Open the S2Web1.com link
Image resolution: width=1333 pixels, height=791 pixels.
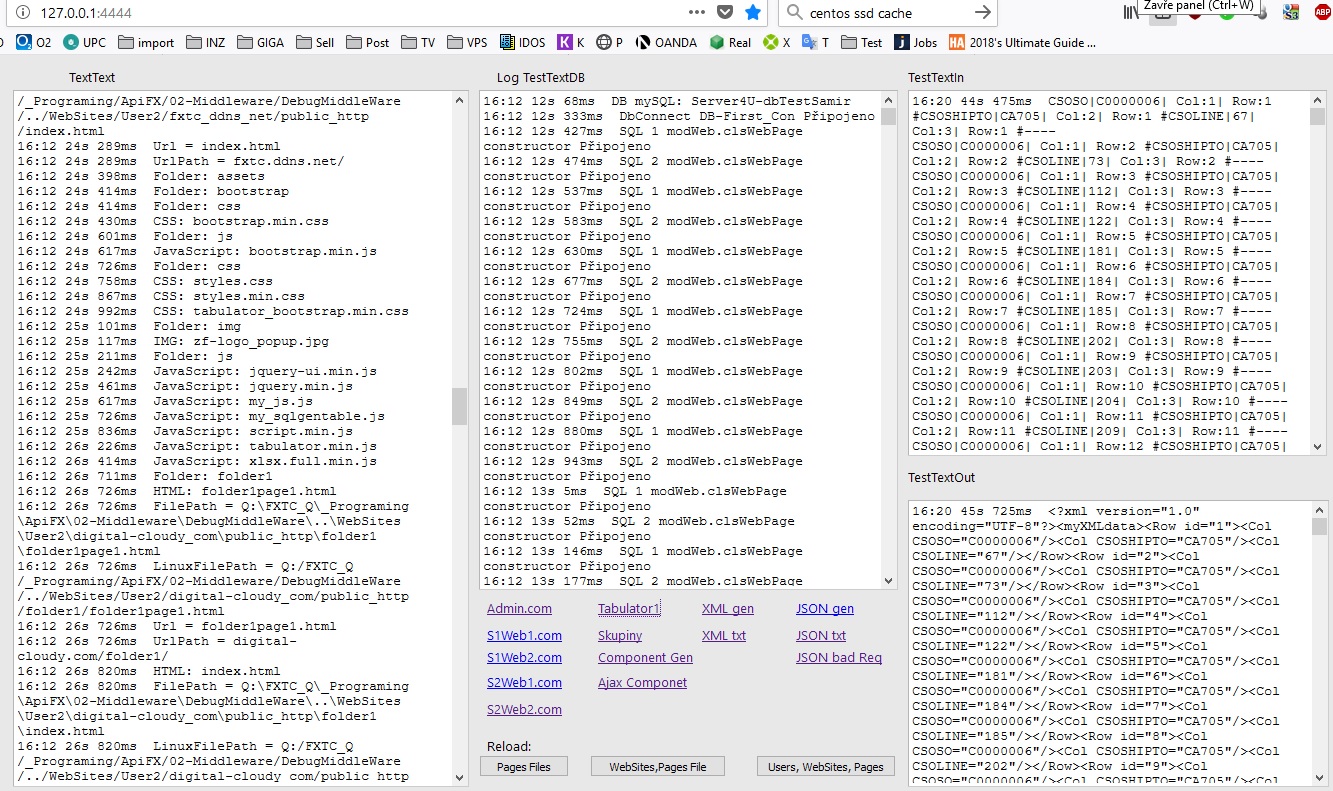pos(524,683)
